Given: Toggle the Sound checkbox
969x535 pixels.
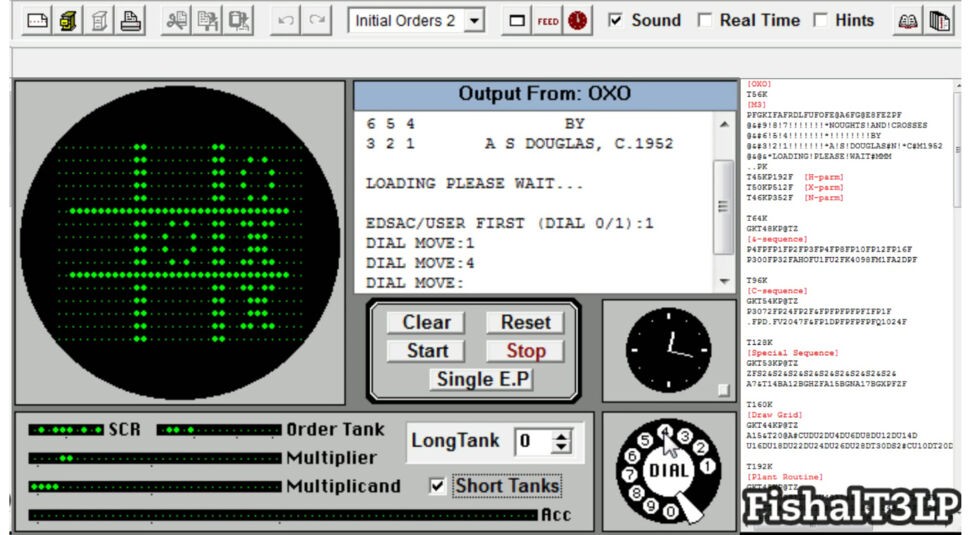Looking at the screenshot, I should point(615,20).
